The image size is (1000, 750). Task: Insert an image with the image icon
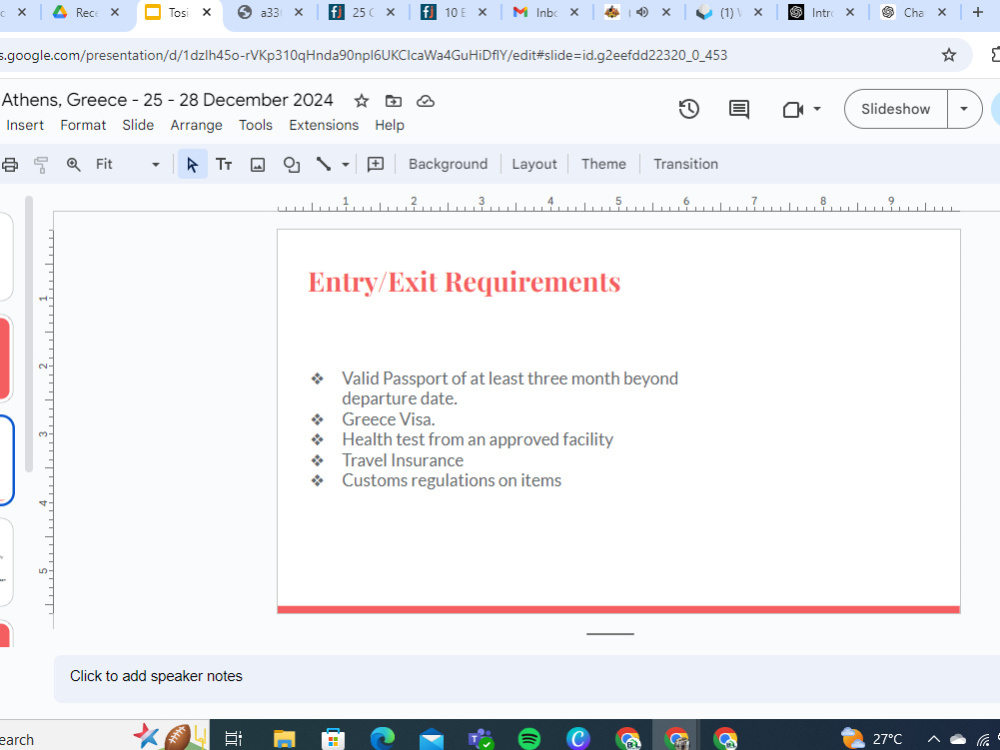[x=258, y=165]
